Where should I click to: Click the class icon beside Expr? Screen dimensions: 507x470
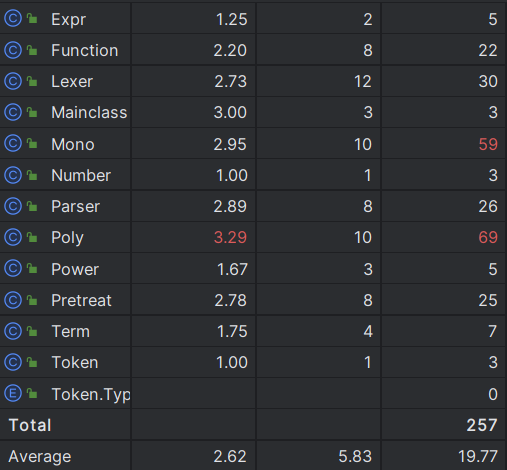click(13, 19)
